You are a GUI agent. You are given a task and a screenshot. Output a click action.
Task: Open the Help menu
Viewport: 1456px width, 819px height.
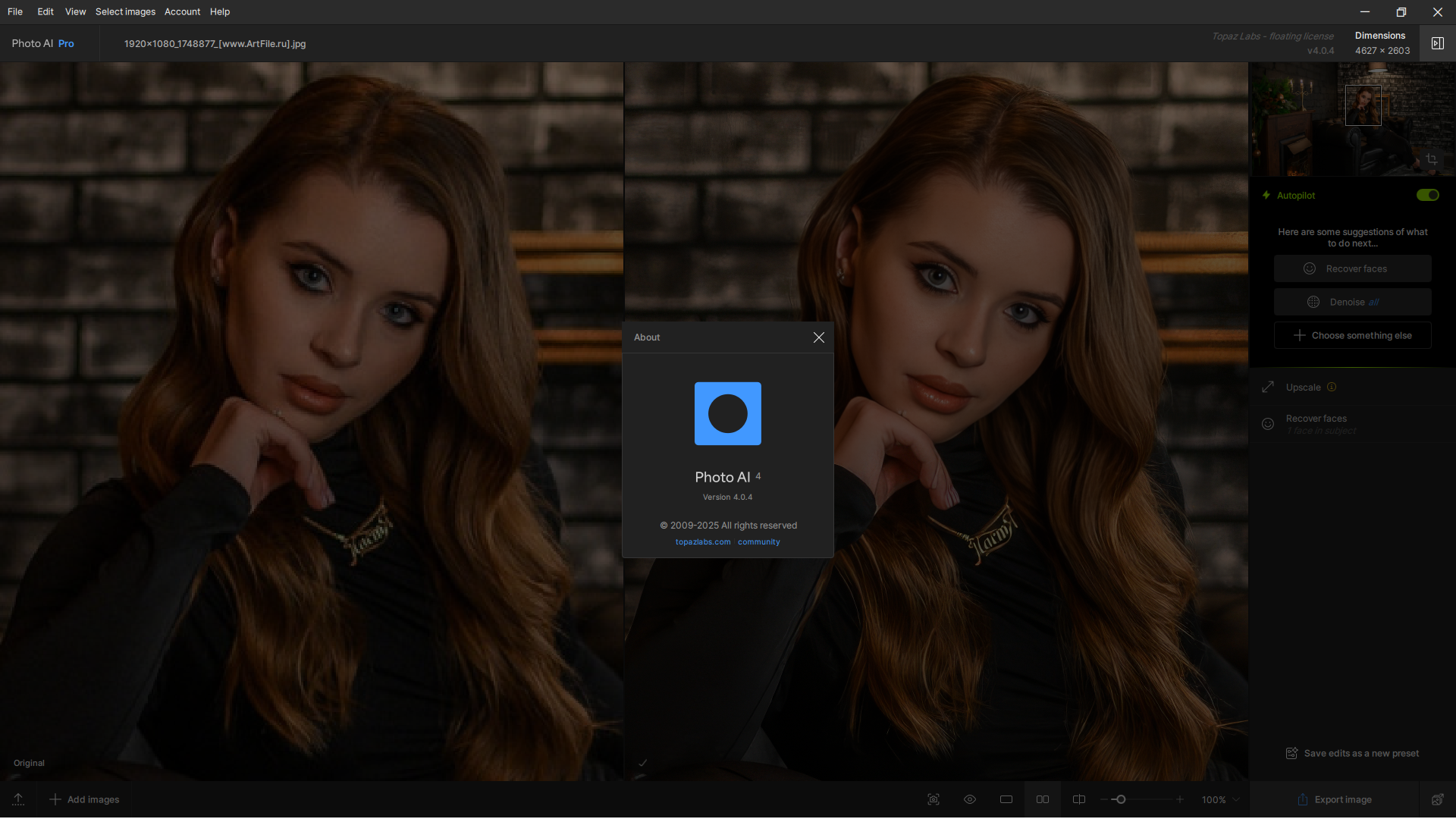pyautogui.click(x=220, y=12)
